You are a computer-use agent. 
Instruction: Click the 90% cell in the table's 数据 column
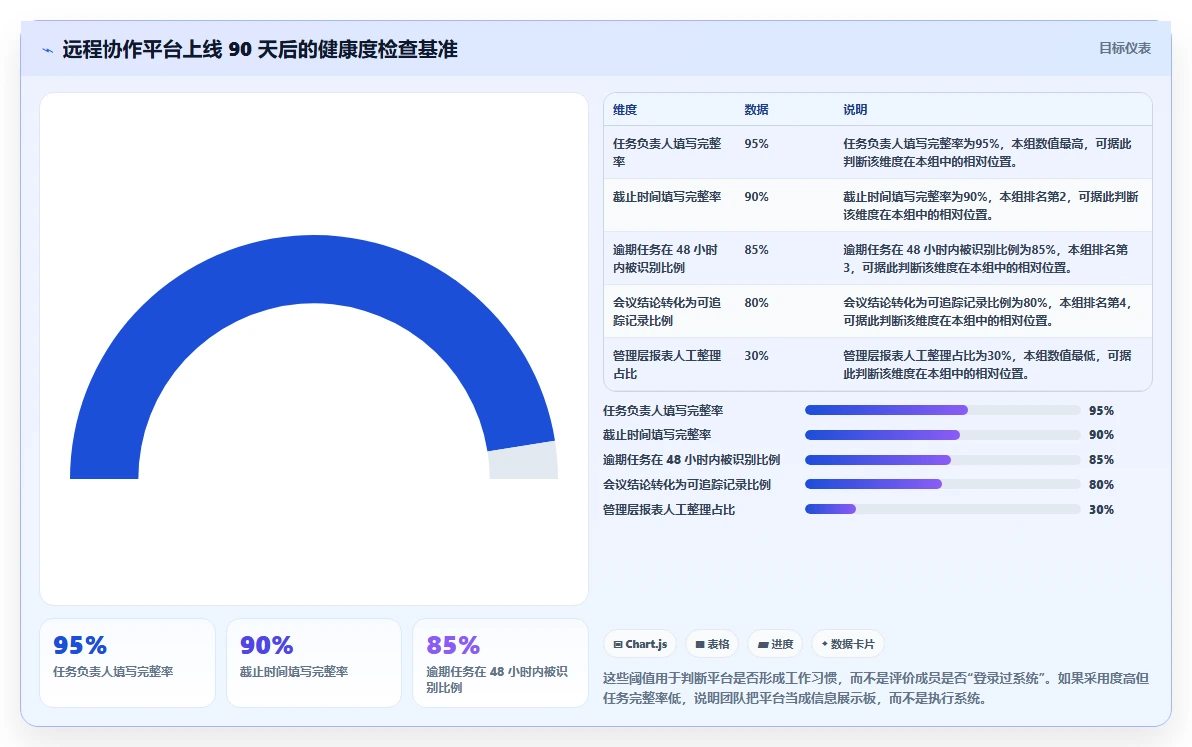click(756, 197)
